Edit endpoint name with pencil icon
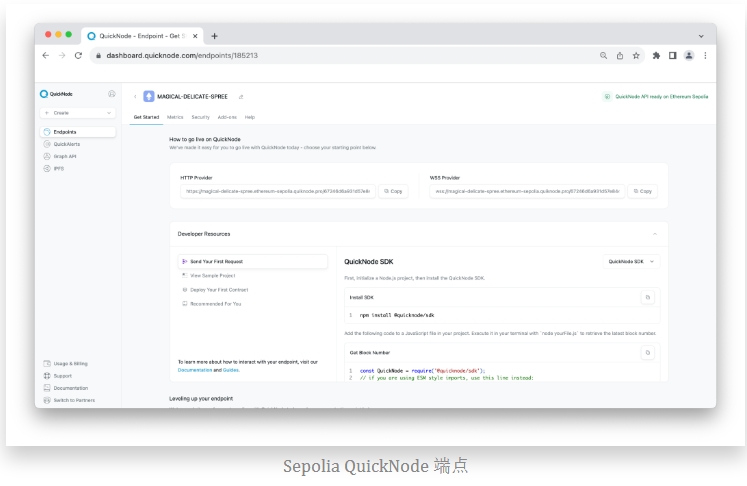 pos(241,97)
